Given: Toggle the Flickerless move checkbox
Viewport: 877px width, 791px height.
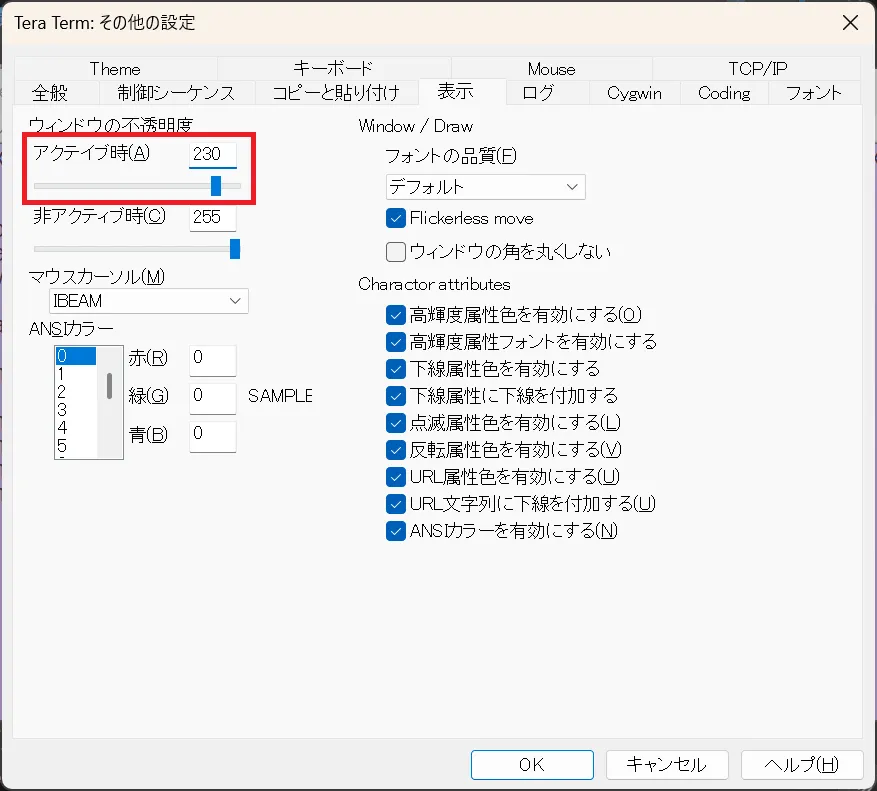Looking at the screenshot, I should [394, 218].
